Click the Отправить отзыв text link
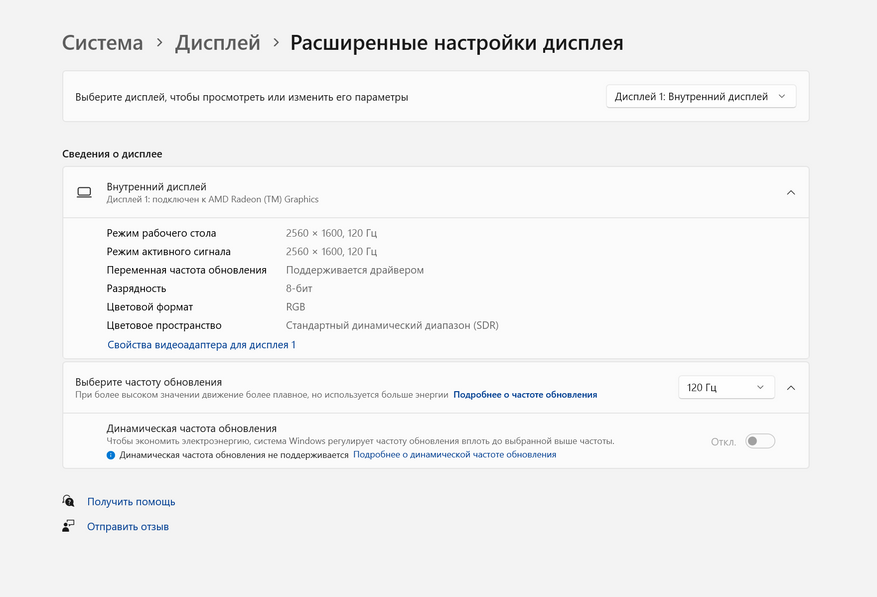 point(128,527)
